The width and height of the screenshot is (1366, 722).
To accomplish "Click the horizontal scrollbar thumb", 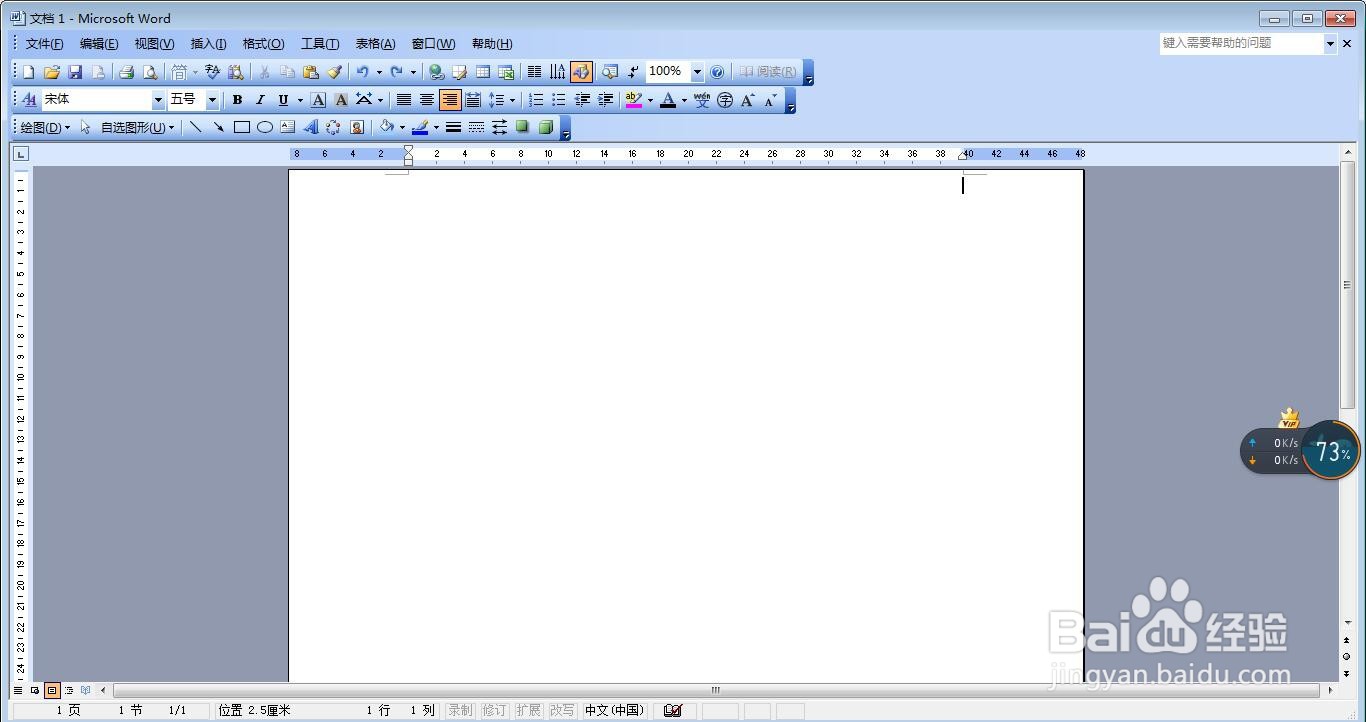I will [x=716, y=690].
